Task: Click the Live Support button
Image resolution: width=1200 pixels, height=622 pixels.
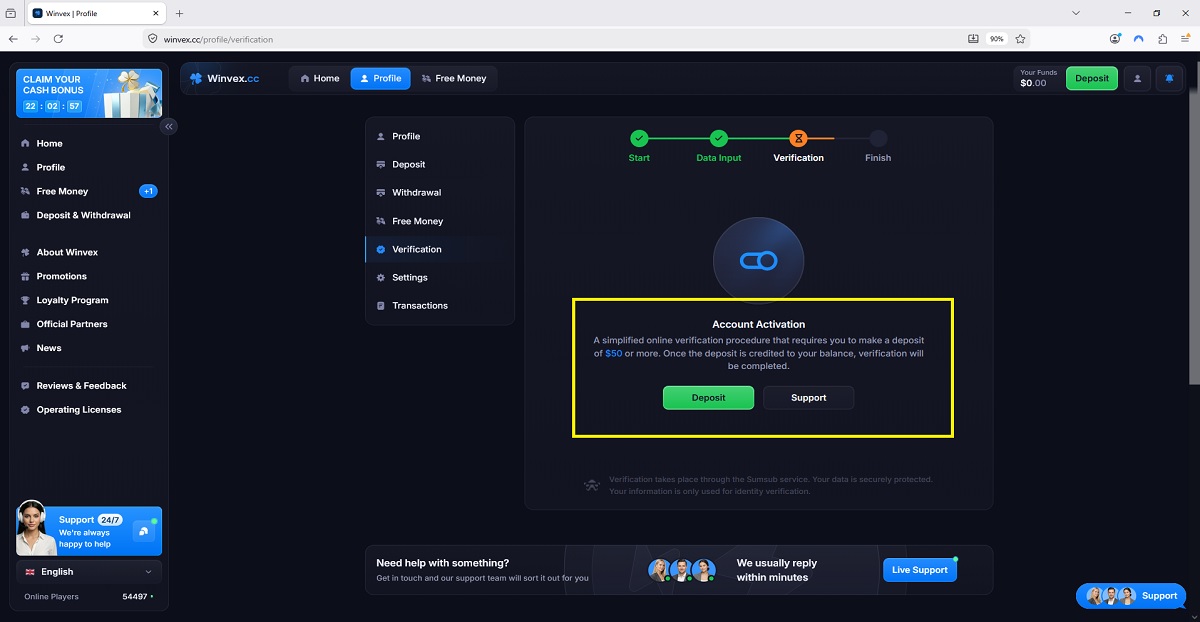Action: tap(919, 570)
